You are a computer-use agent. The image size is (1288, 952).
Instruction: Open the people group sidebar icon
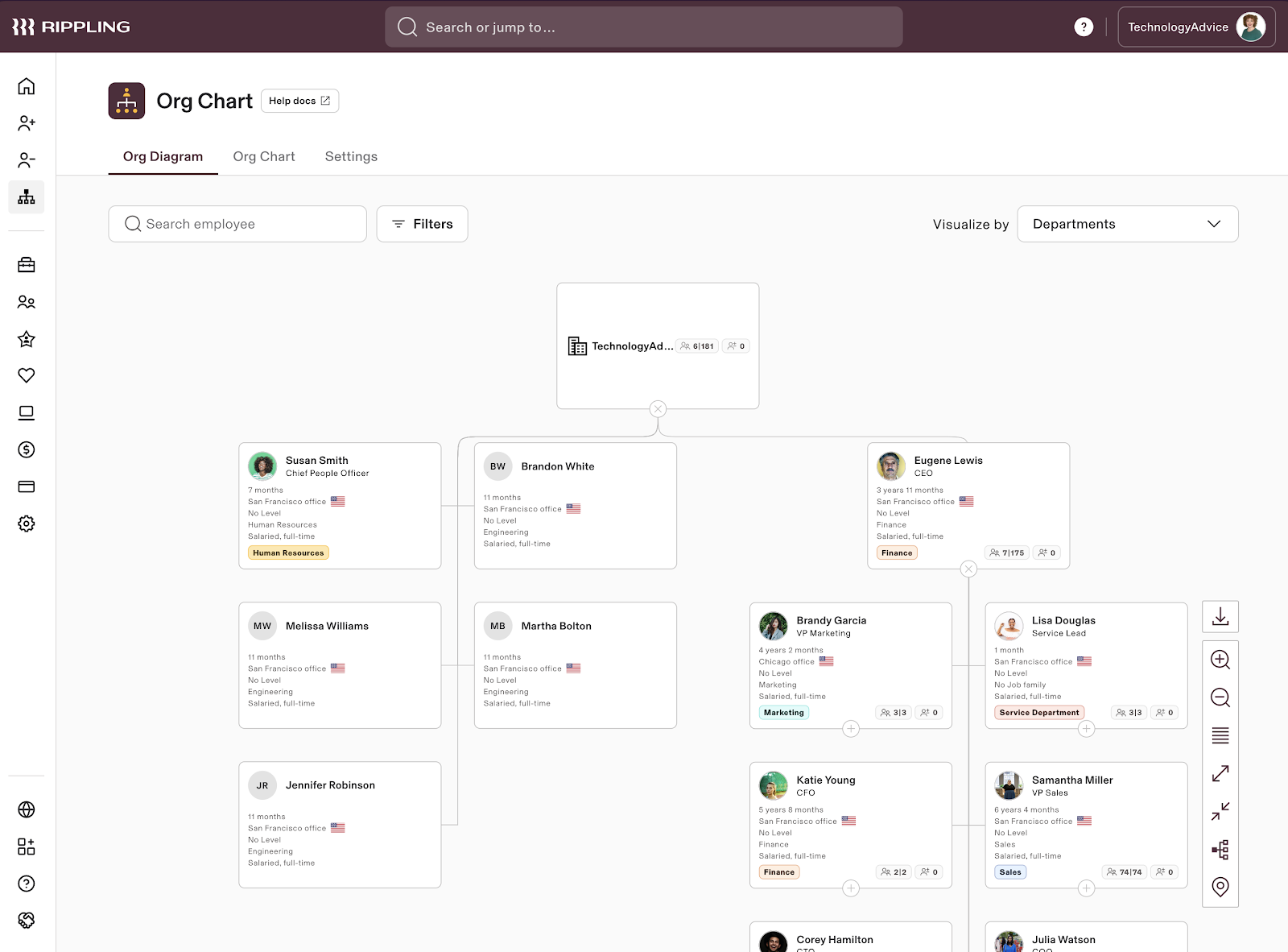(x=27, y=302)
